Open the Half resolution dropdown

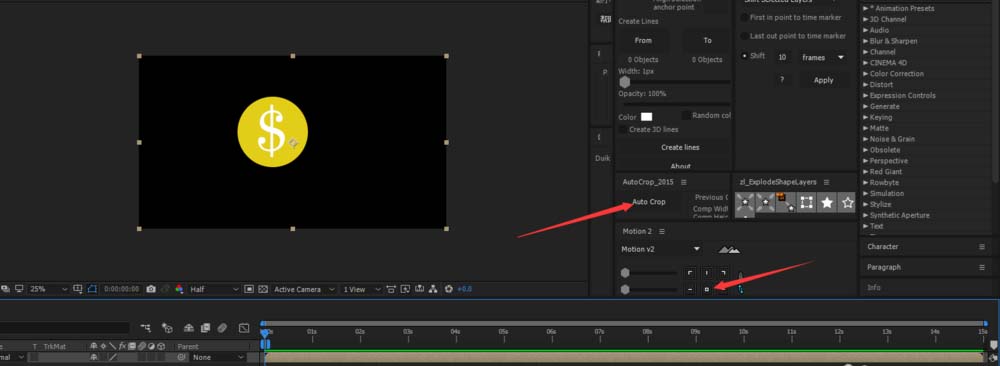214,289
